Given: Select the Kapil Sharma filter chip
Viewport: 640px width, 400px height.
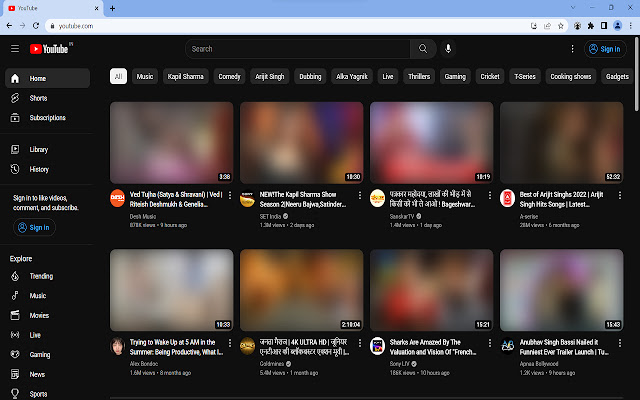Looking at the screenshot, I should [186, 76].
